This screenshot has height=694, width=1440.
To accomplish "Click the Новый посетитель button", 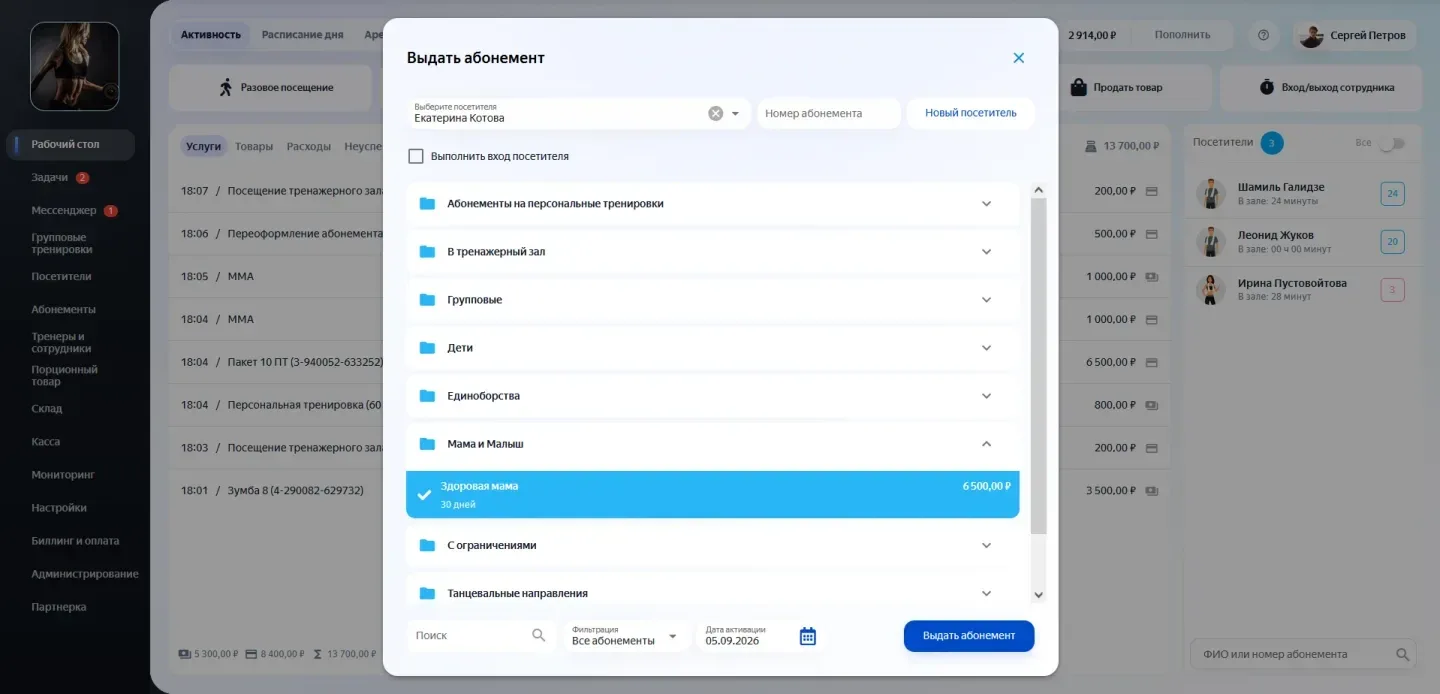I will pyautogui.click(x=970, y=113).
